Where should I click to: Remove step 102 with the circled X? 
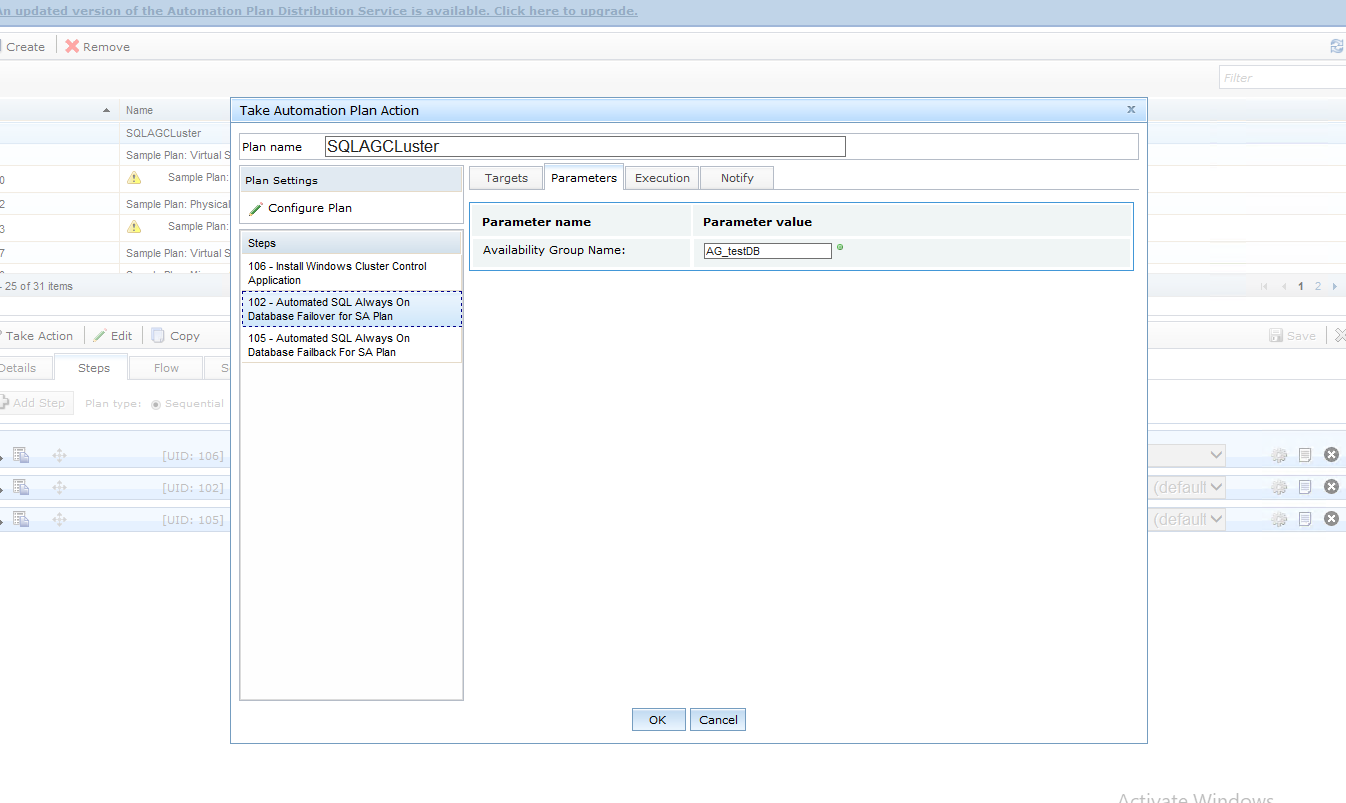tap(1331, 487)
